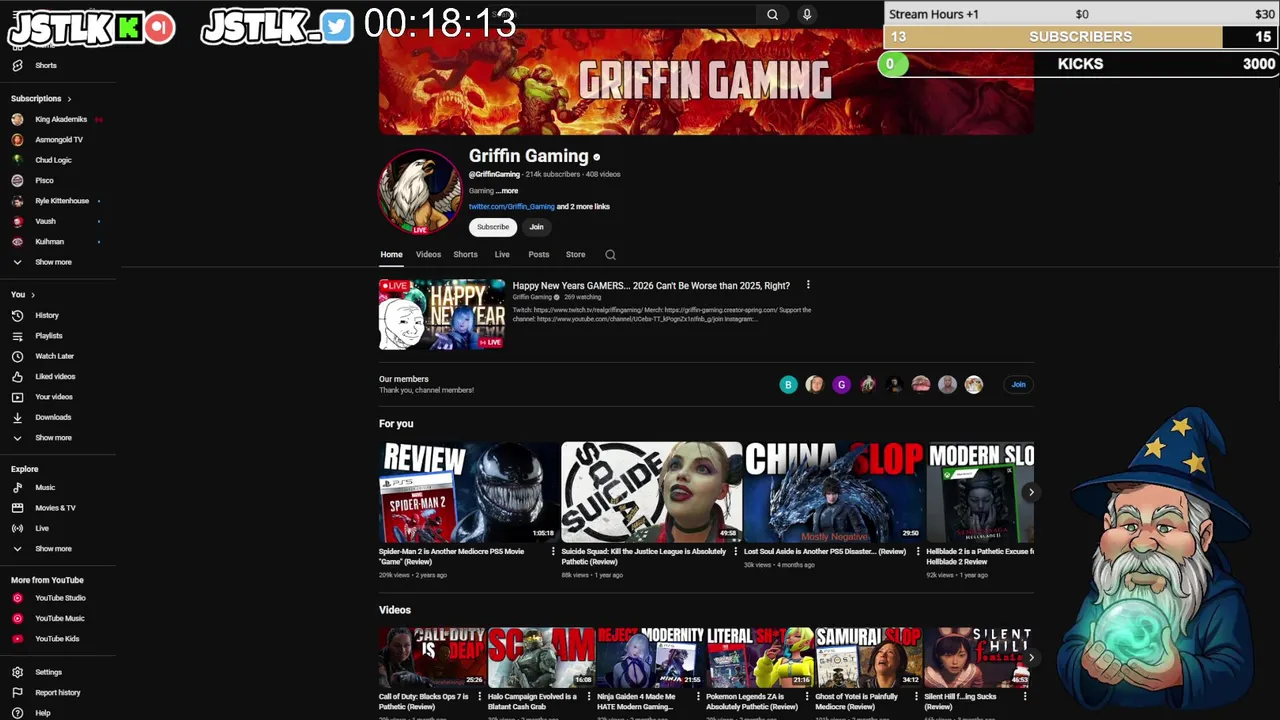
Task: Open the live Happy New Year thumbnail
Action: pyautogui.click(x=442, y=314)
